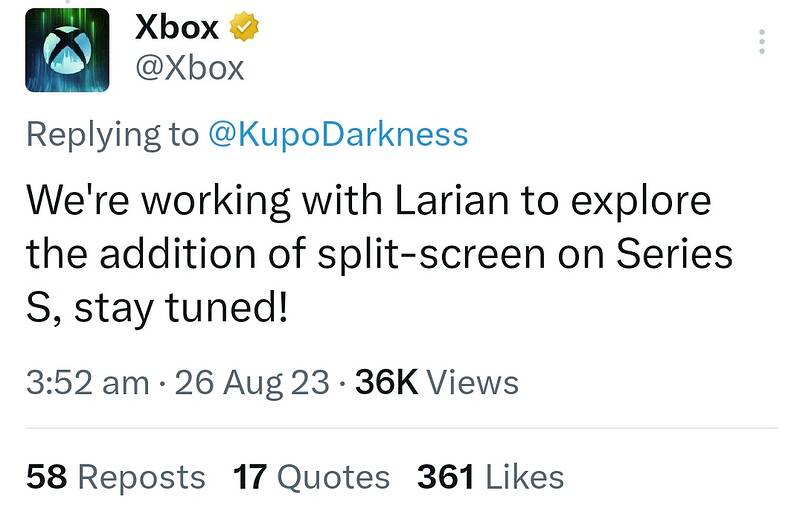800x514 pixels.
Task: Open the 58 Reposts list
Action: (x=116, y=477)
